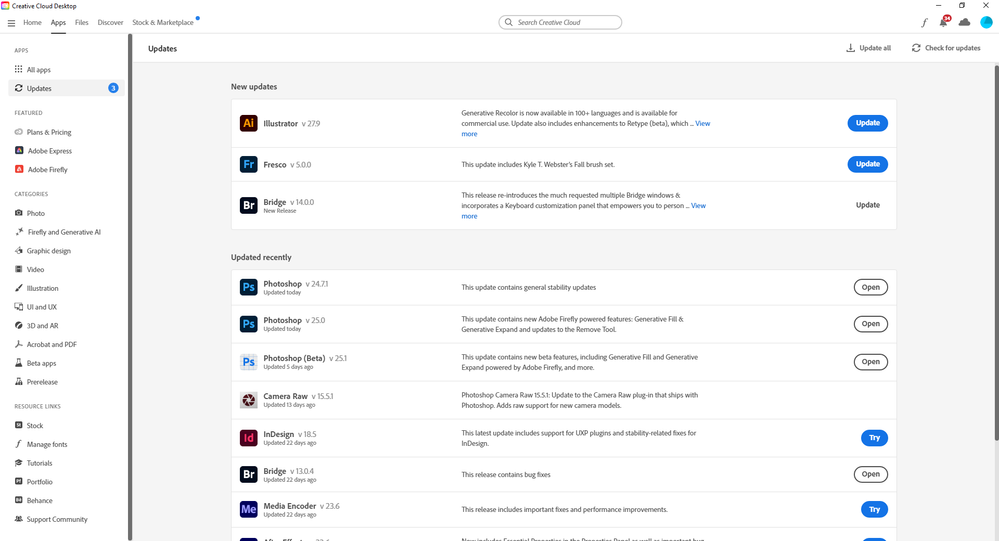Open the user profile avatar
Viewport: 999px width, 541px height.
(x=986, y=22)
